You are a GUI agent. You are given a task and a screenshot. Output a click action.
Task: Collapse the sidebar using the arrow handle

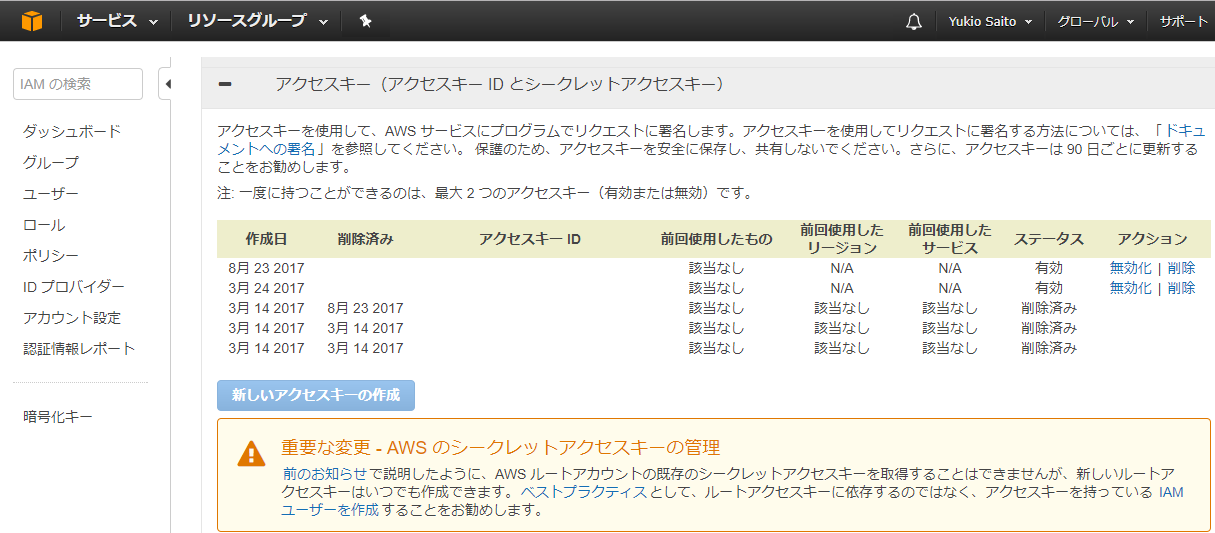166,84
